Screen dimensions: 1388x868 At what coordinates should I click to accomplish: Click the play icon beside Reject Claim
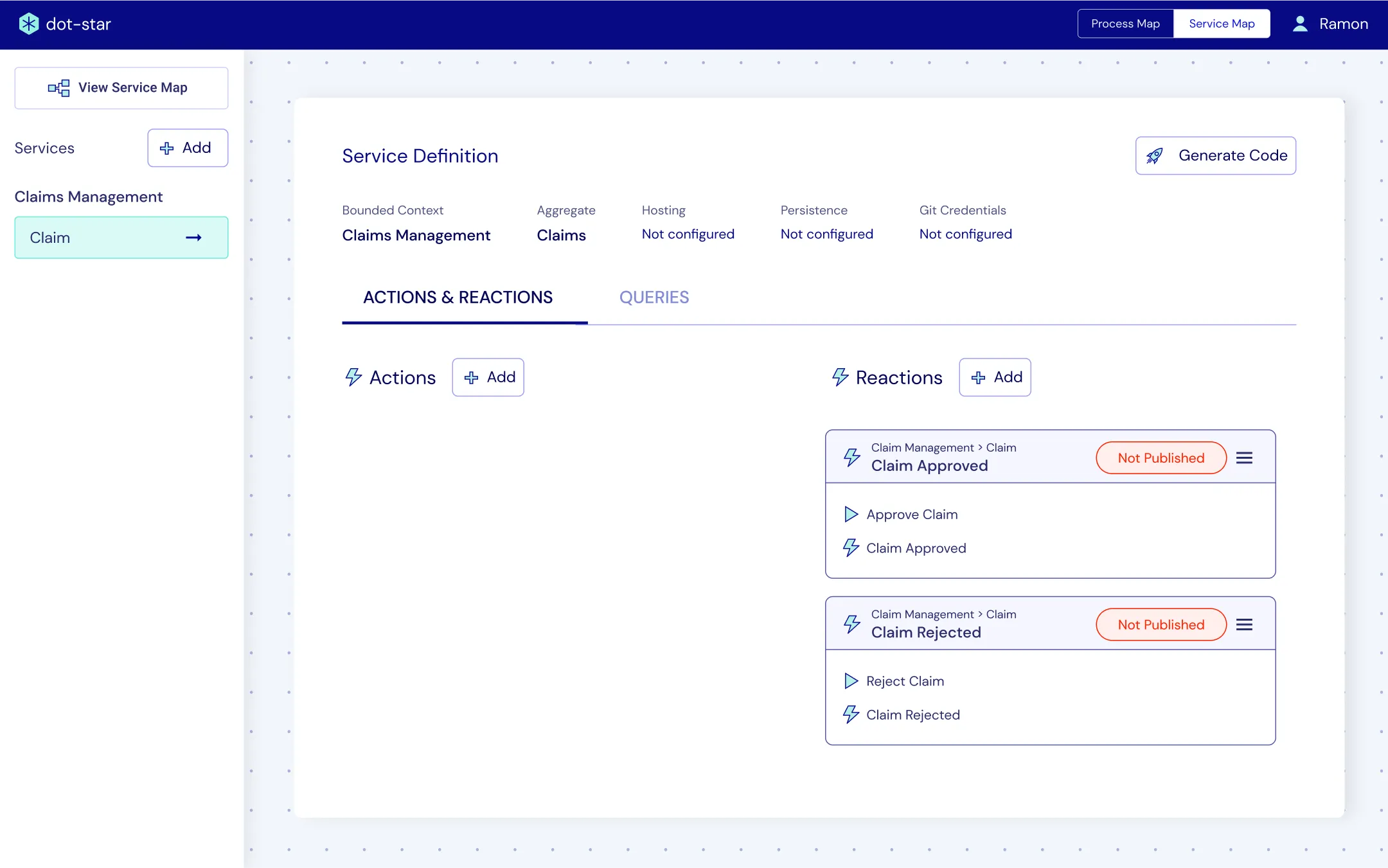point(851,681)
